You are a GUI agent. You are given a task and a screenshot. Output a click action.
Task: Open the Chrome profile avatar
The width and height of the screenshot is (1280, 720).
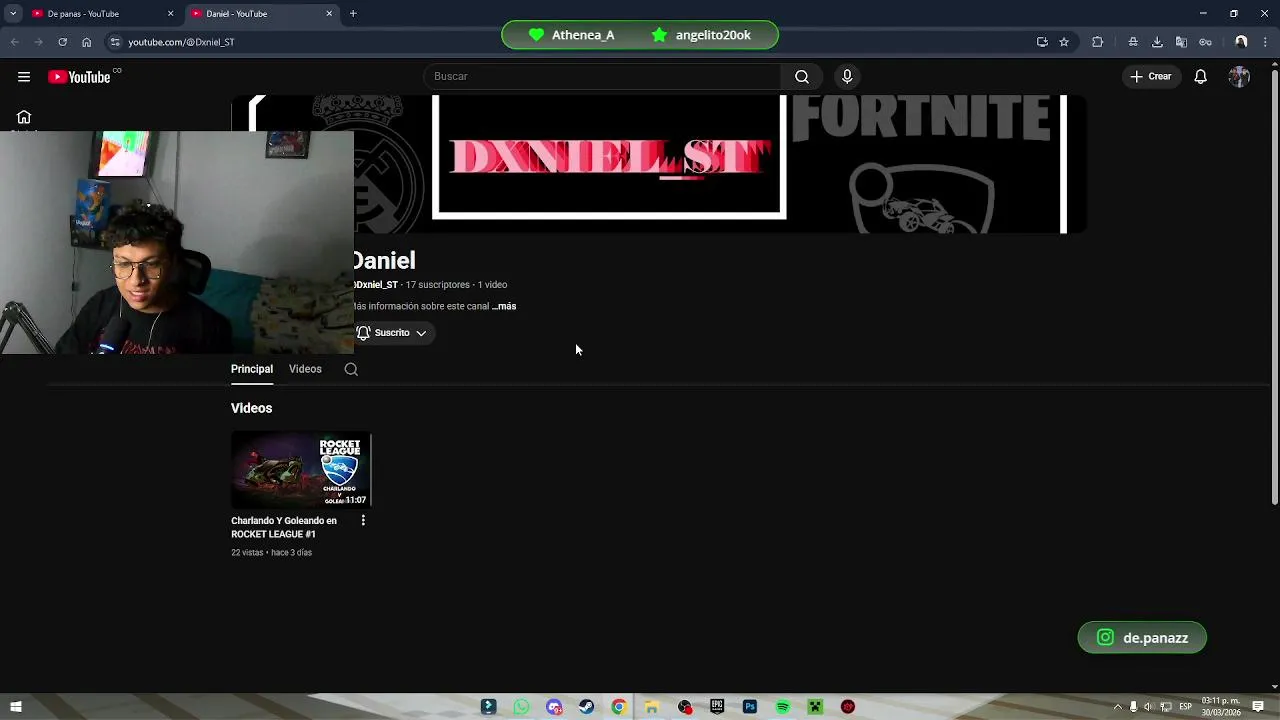pyautogui.click(x=1241, y=42)
